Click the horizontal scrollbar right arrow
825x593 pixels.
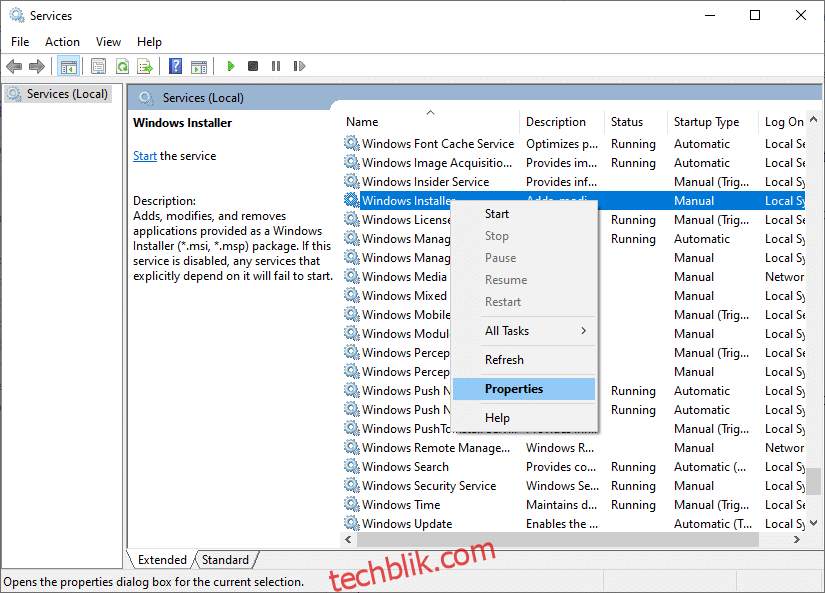tap(797, 539)
